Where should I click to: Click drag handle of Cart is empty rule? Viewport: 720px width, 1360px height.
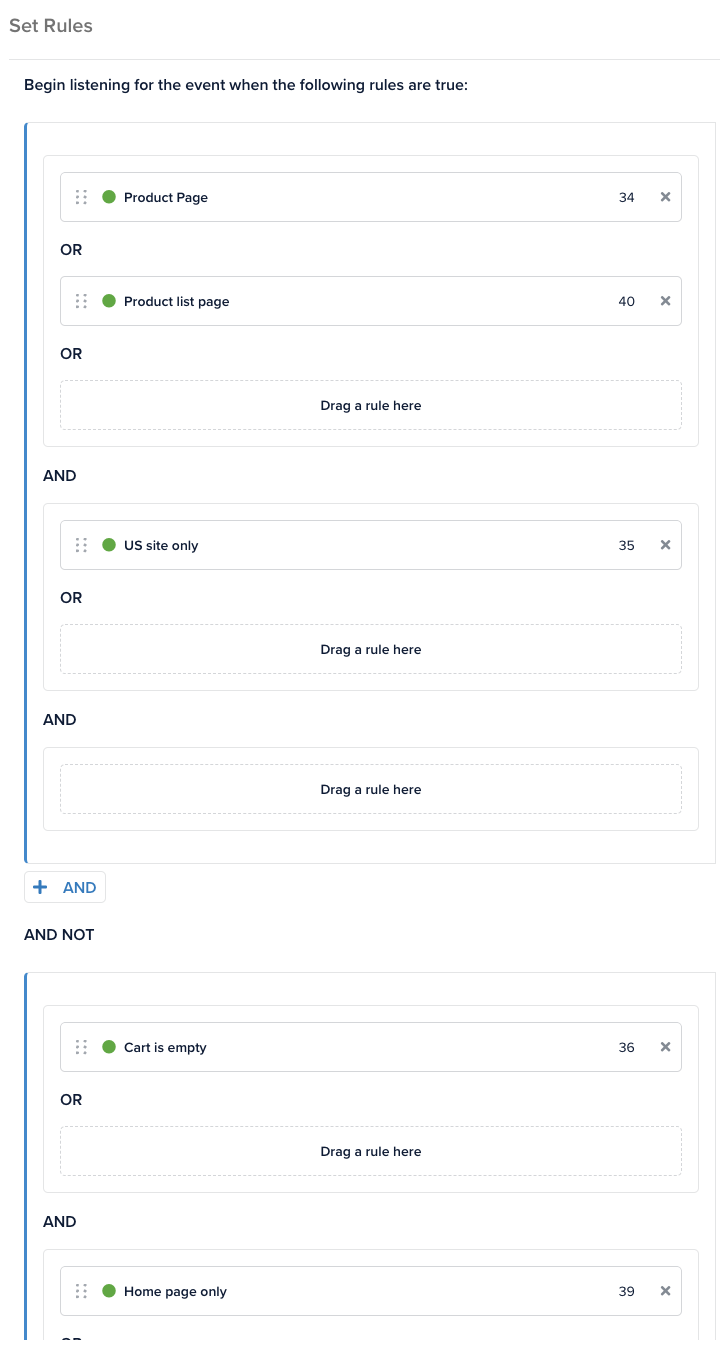point(82,1047)
